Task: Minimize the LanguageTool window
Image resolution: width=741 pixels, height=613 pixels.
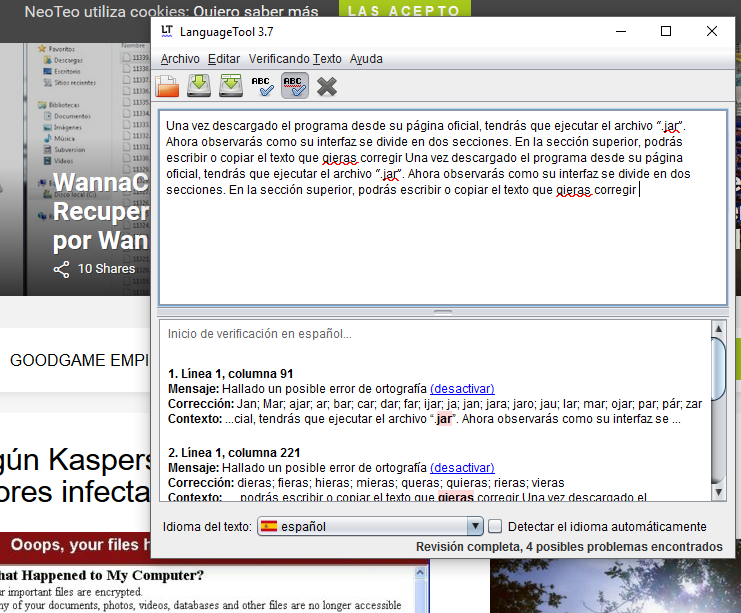Action: pos(621,31)
